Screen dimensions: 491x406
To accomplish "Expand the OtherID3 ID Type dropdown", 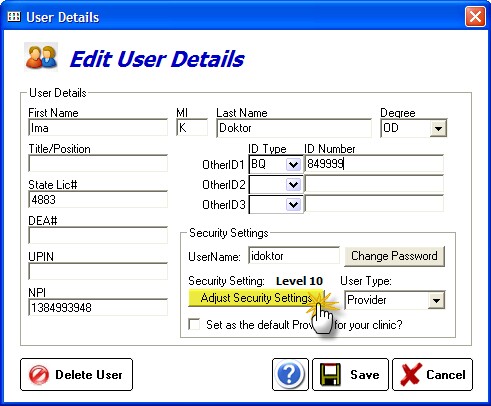I will [293, 204].
